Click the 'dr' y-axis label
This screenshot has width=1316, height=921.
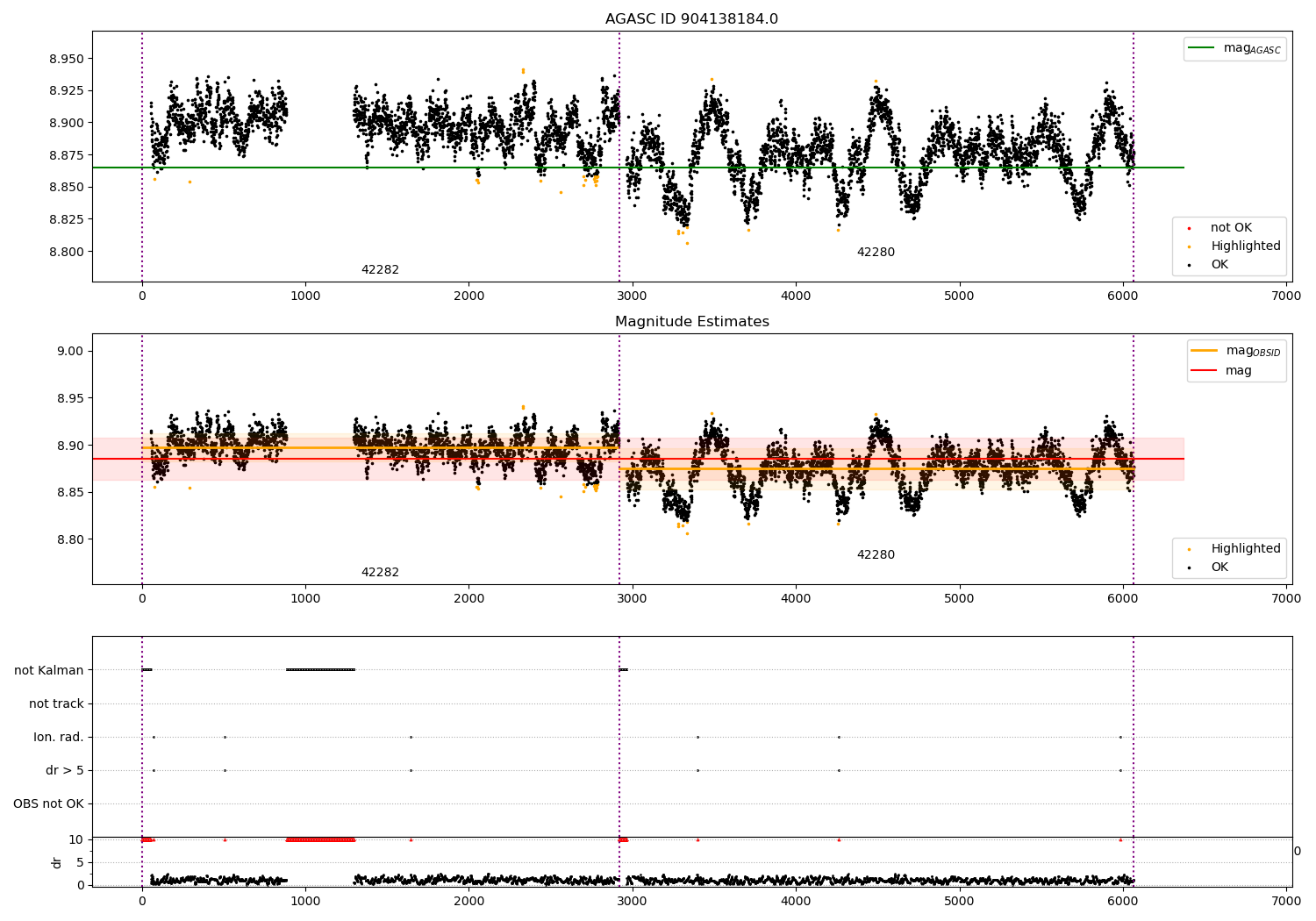point(57,862)
